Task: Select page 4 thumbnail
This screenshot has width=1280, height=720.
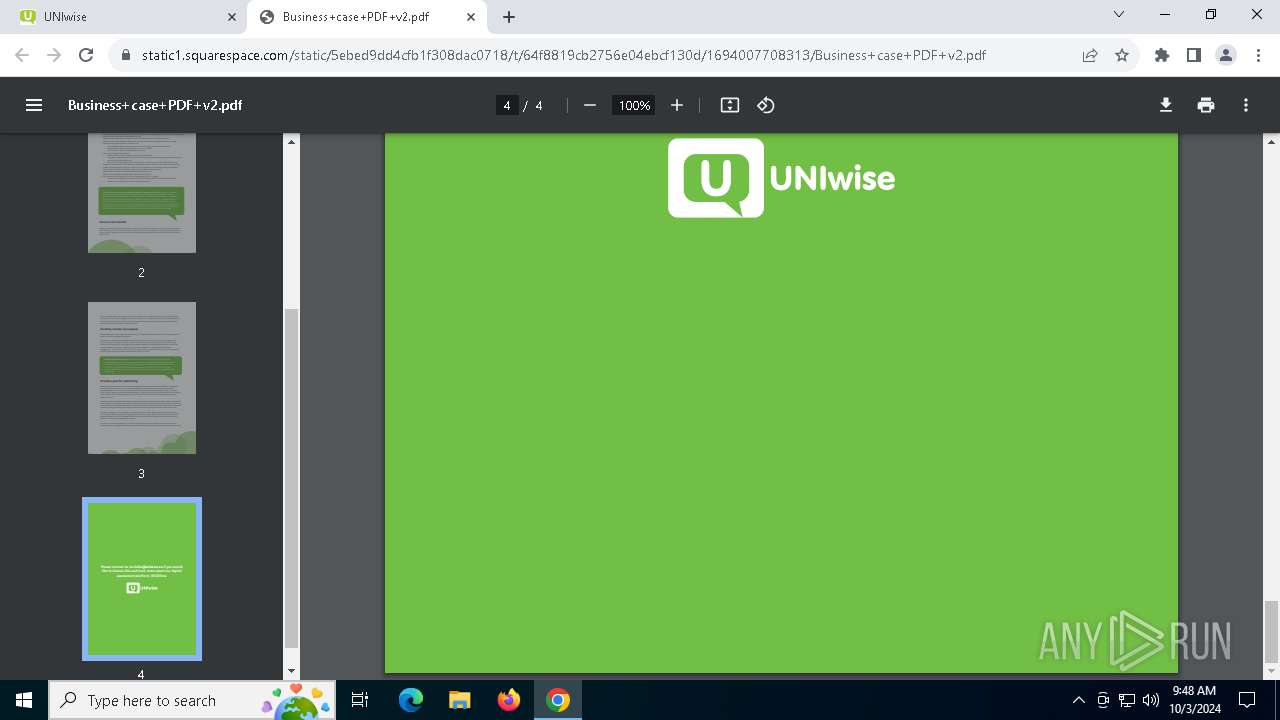Action: point(142,579)
